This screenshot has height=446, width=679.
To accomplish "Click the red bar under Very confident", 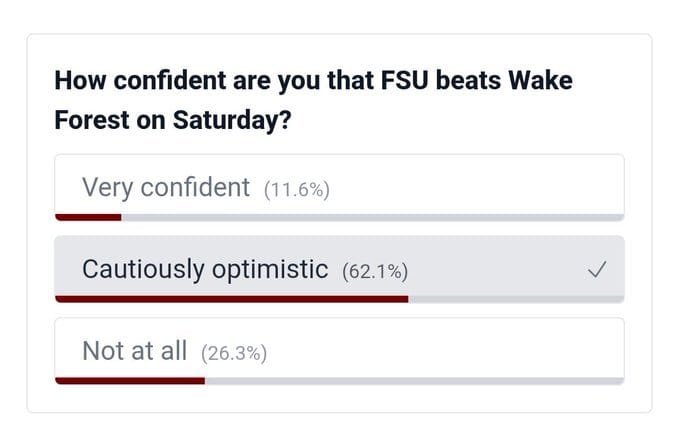I will 88,216.
